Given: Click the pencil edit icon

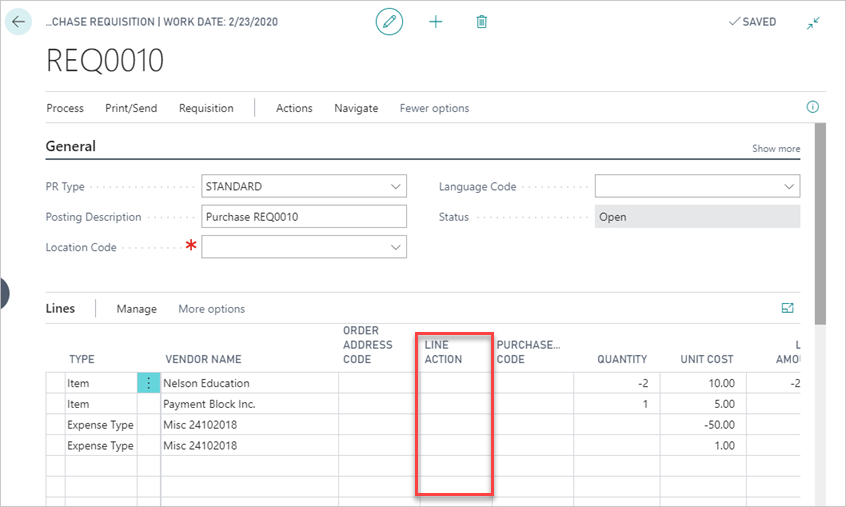Looking at the screenshot, I should click(389, 21).
